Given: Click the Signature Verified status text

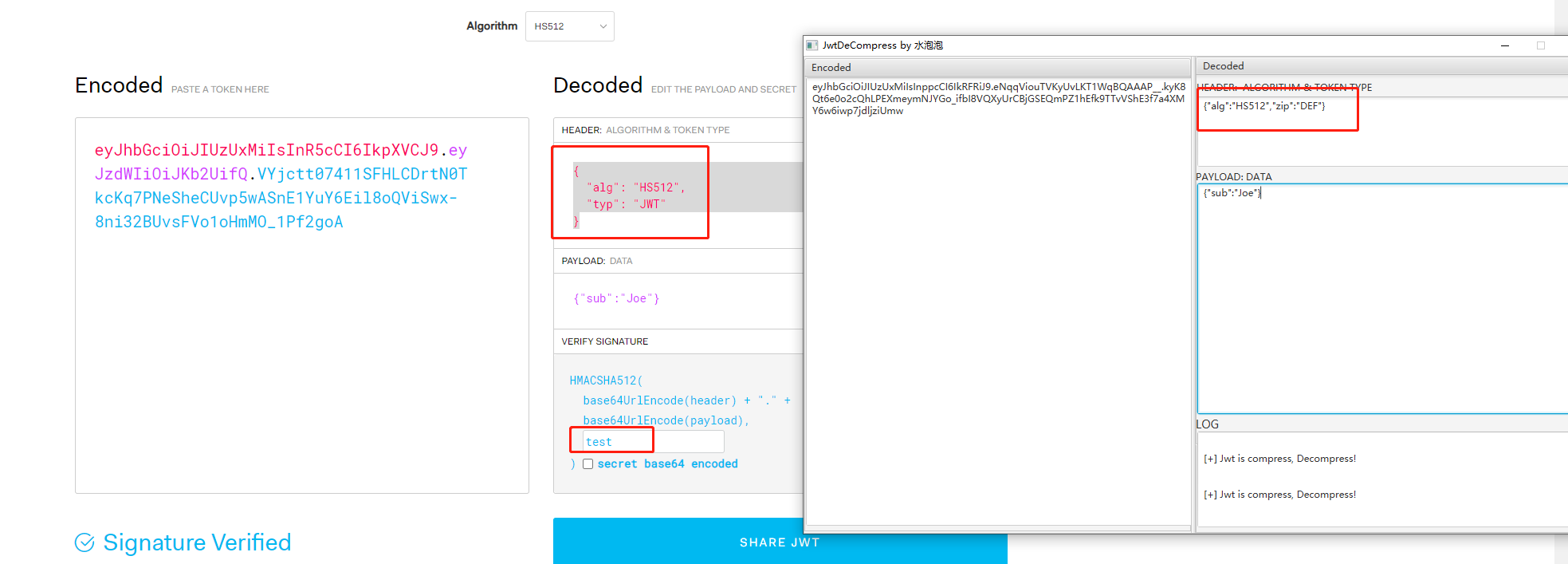Looking at the screenshot, I should click(197, 542).
